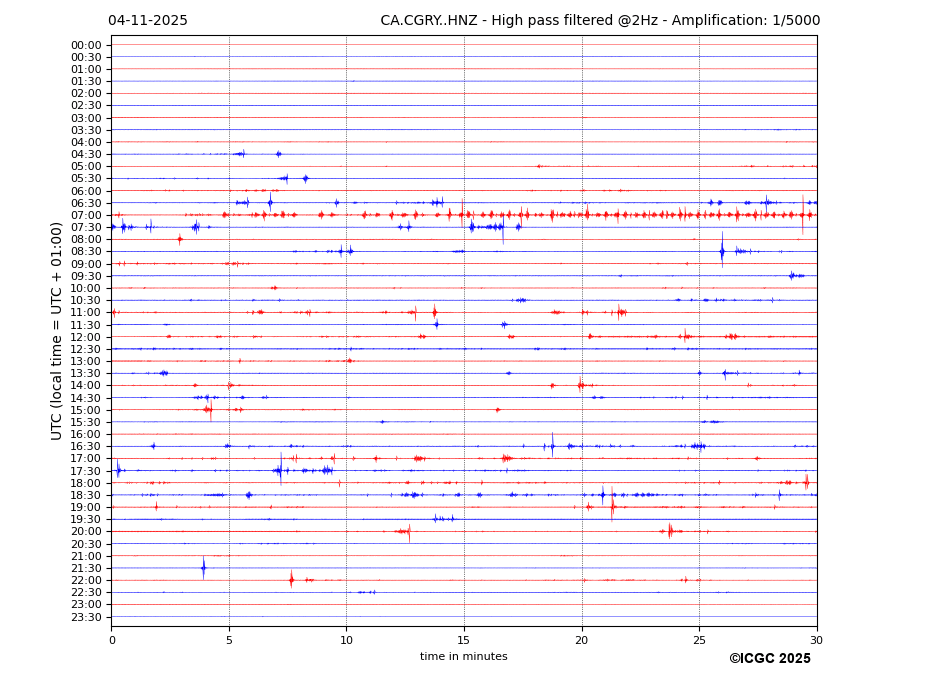Click the 30 minute x-axis tick label
Screen dimensions: 927x696
[x=816, y=640]
